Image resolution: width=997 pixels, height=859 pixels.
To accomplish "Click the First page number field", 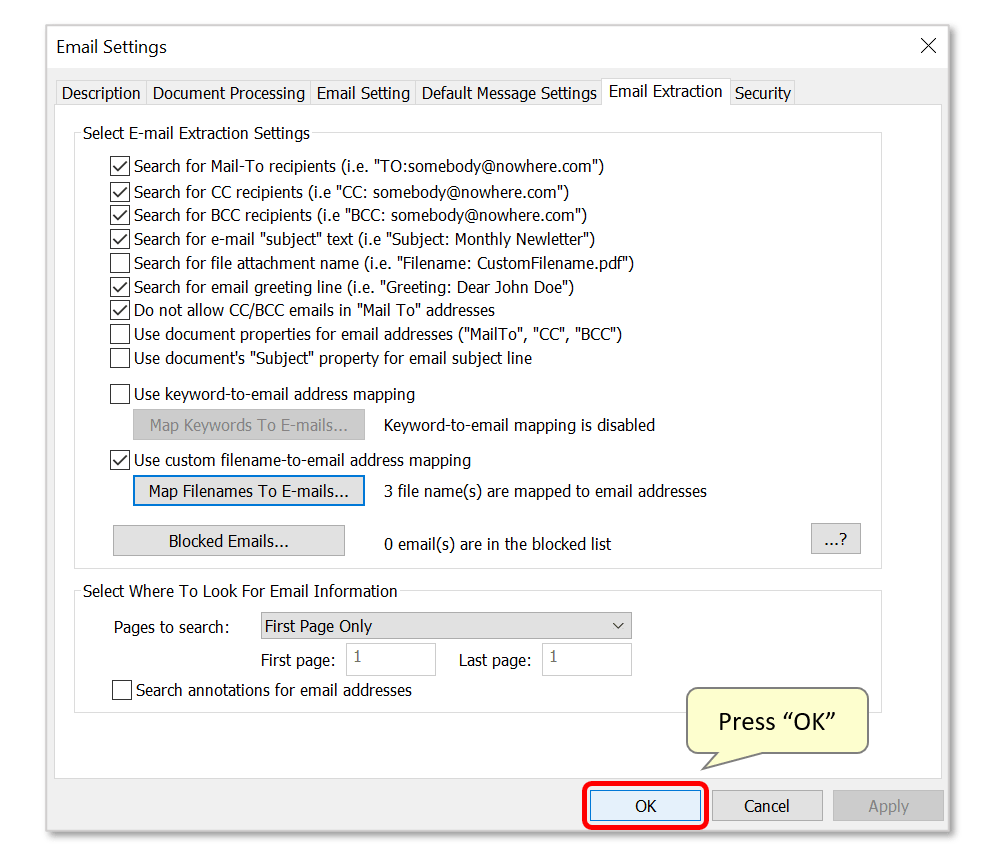I will pos(391,659).
